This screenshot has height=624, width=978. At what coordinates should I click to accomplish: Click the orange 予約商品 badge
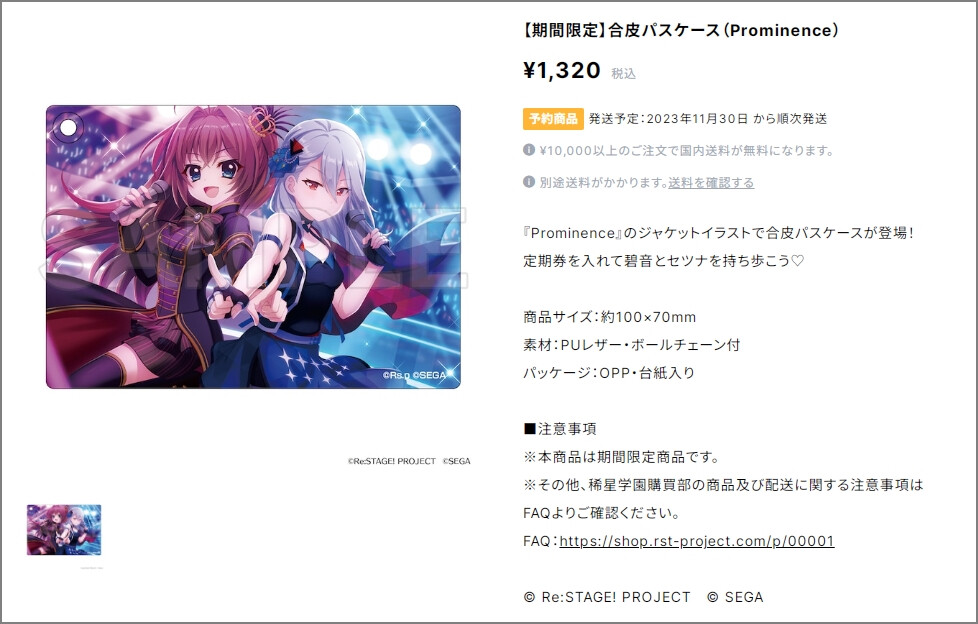pos(553,119)
